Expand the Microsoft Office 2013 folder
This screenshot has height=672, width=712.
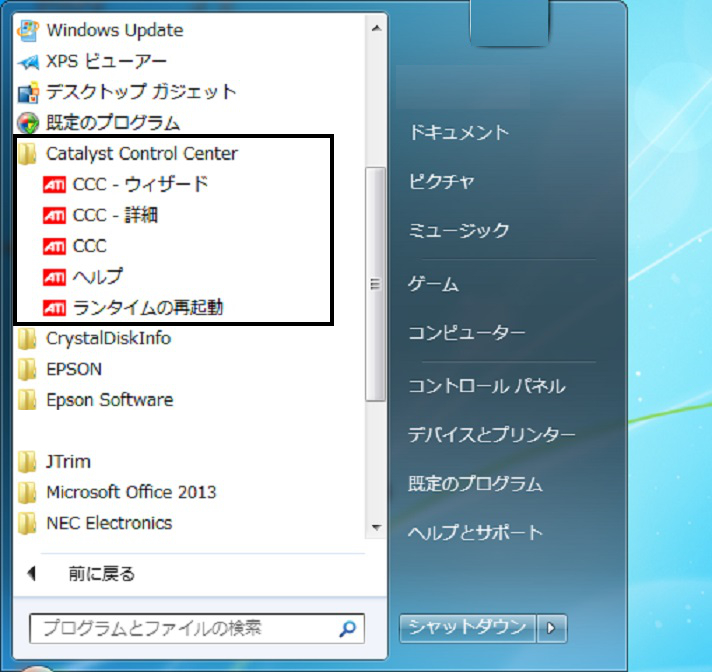pyautogui.click(x=131, y=493)
